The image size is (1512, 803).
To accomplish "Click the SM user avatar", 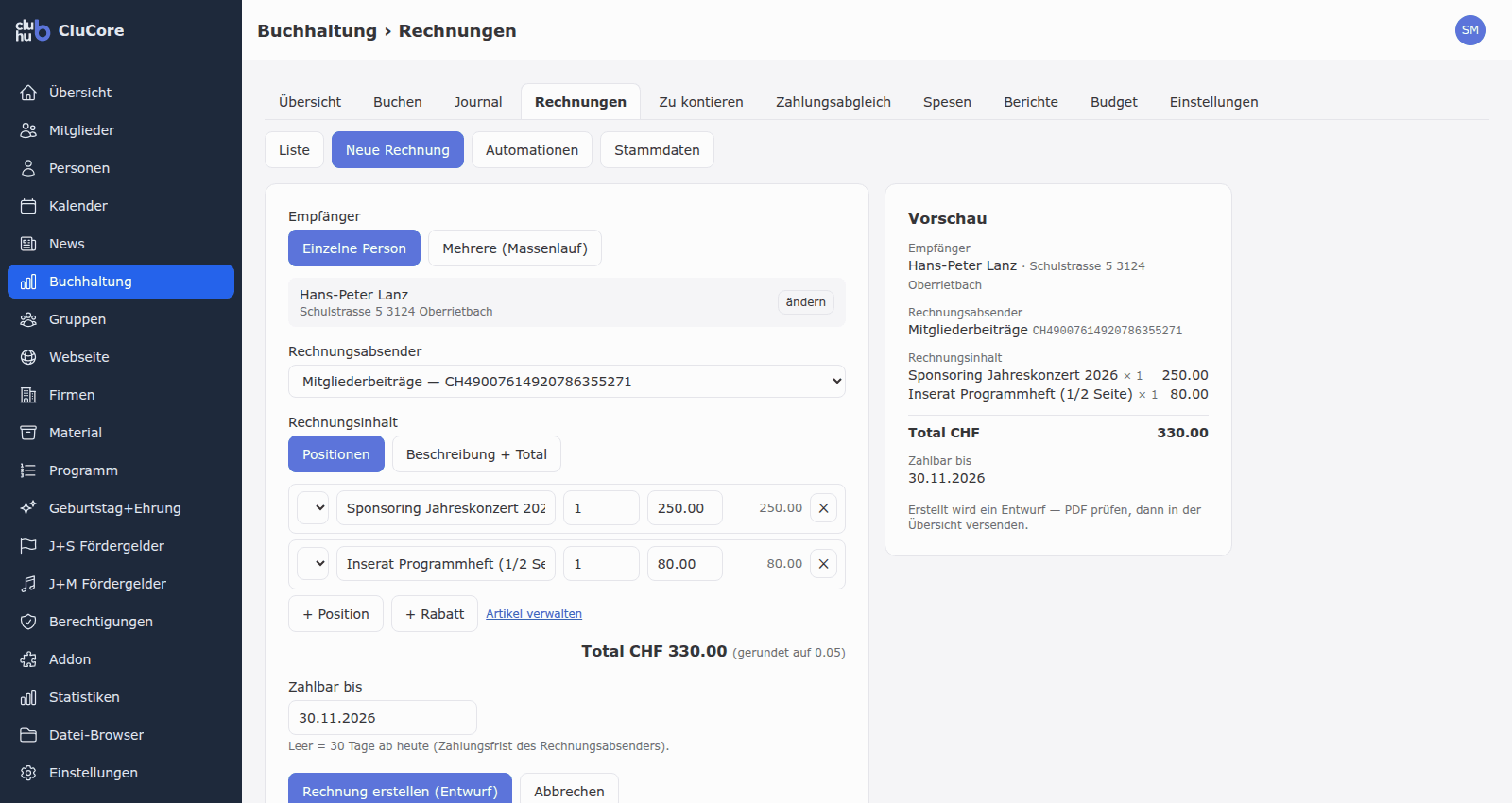I will click(1470, 30).
